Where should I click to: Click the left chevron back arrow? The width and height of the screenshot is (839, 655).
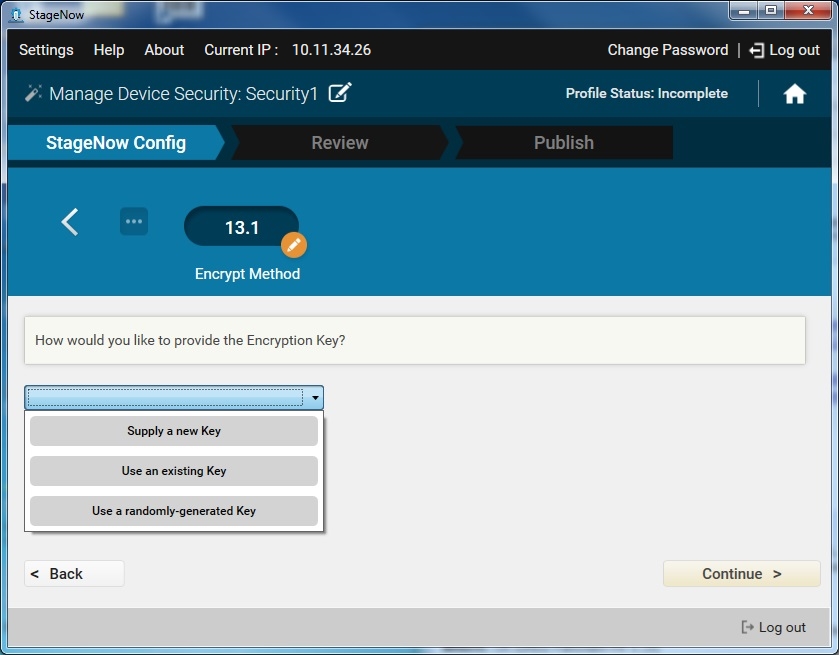[x=70, y=222]
